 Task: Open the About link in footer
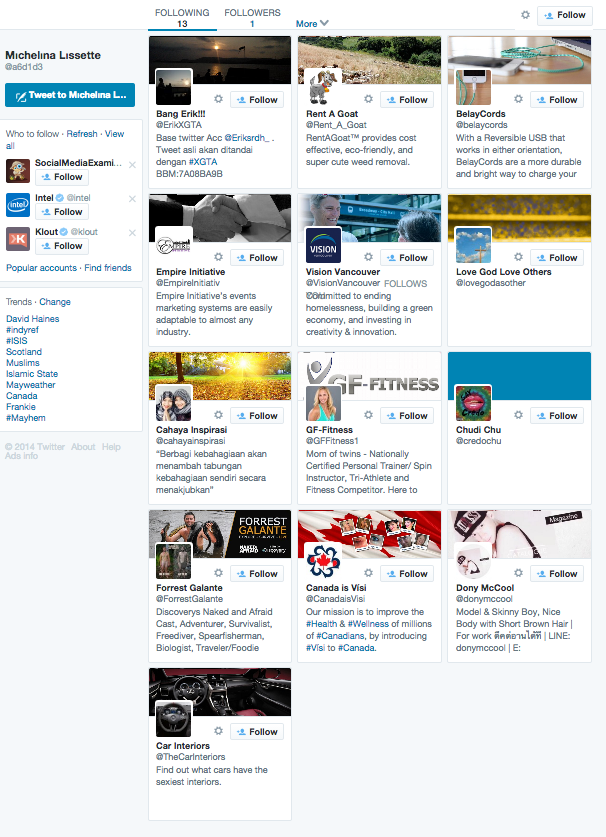[x=83, y=447]
